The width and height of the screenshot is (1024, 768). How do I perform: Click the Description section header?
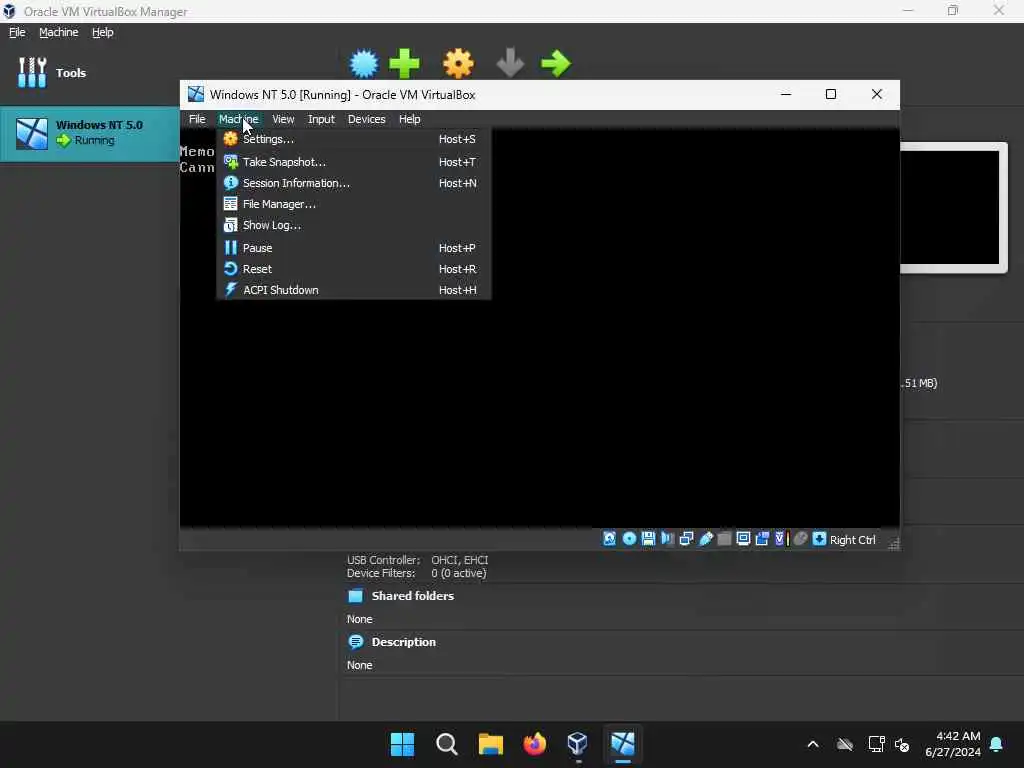(404, 642)
